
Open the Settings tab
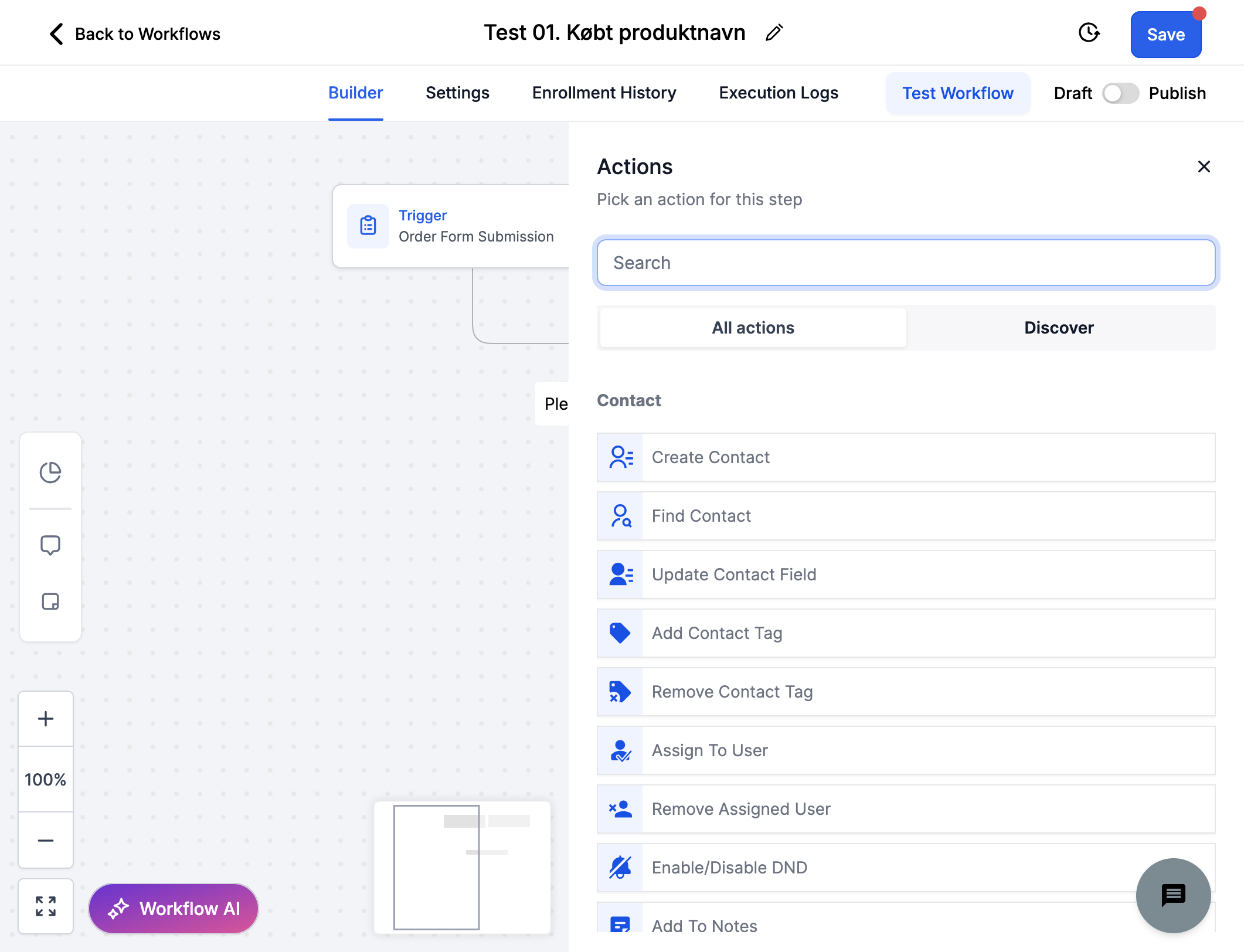457,93
